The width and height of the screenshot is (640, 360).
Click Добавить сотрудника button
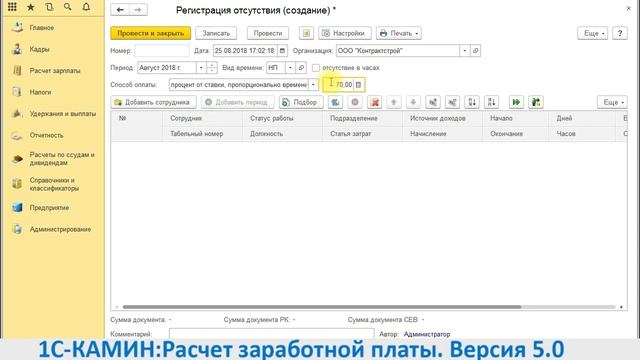[x=153, y=102]
